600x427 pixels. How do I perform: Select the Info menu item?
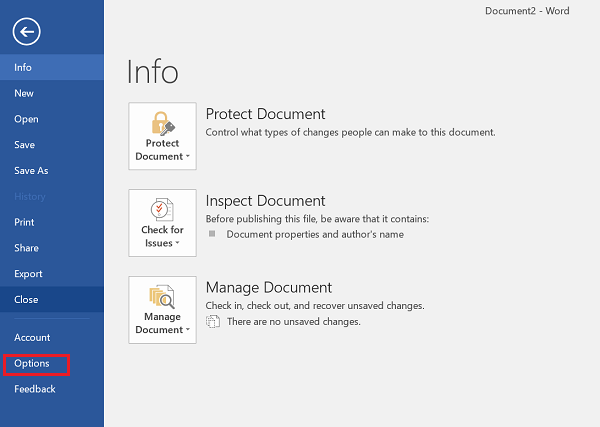pyautogui.click(x=52, y=67)
